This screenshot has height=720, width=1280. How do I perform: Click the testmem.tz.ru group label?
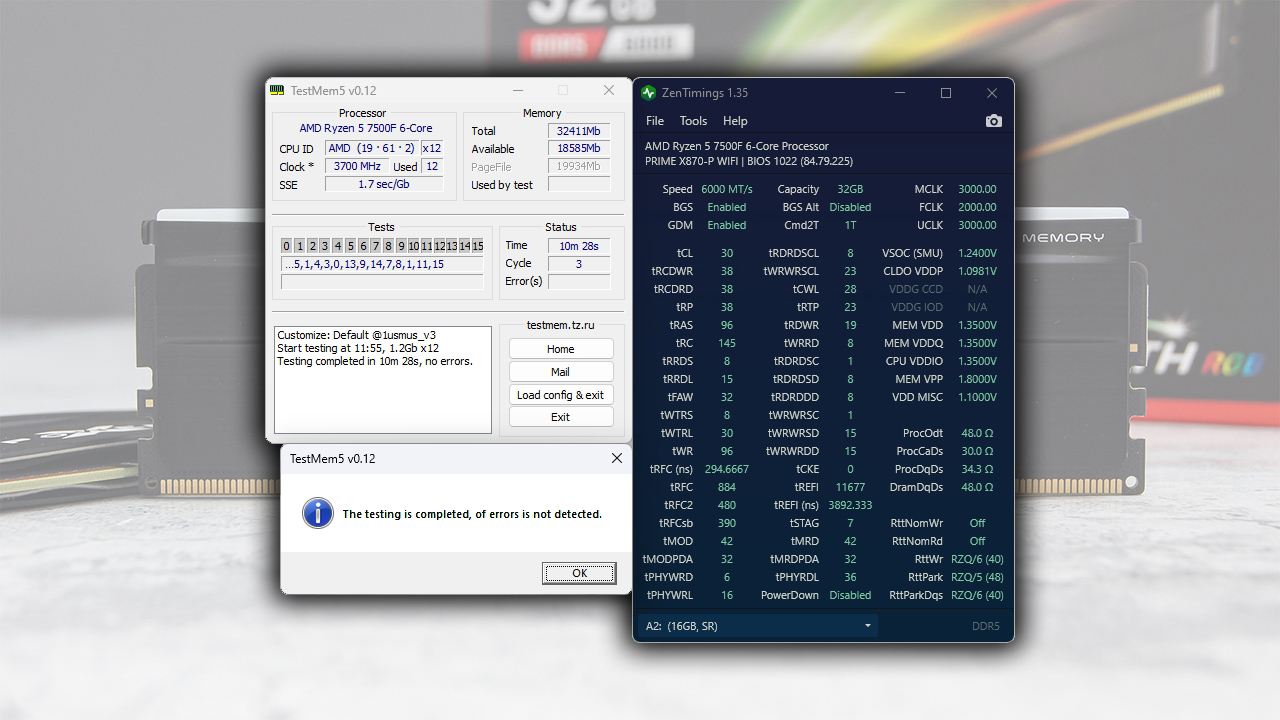click(560, 325)
